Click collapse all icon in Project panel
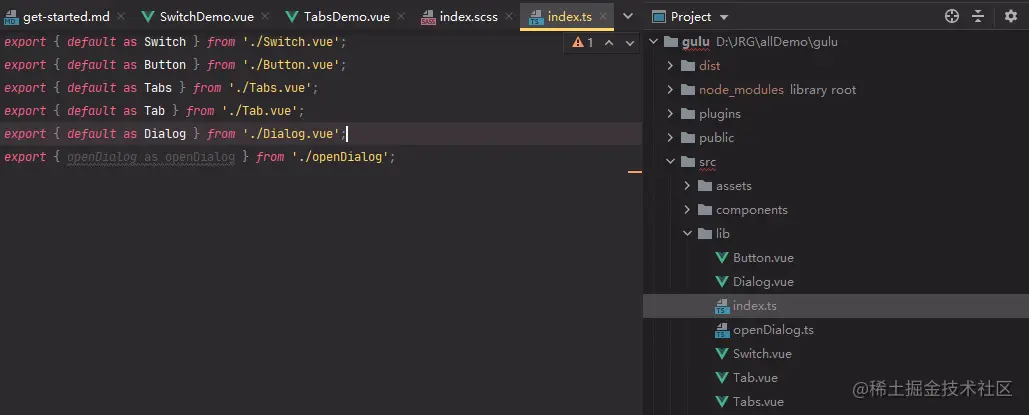Screen dimensions: 1029x415 (x=978, y=16)
